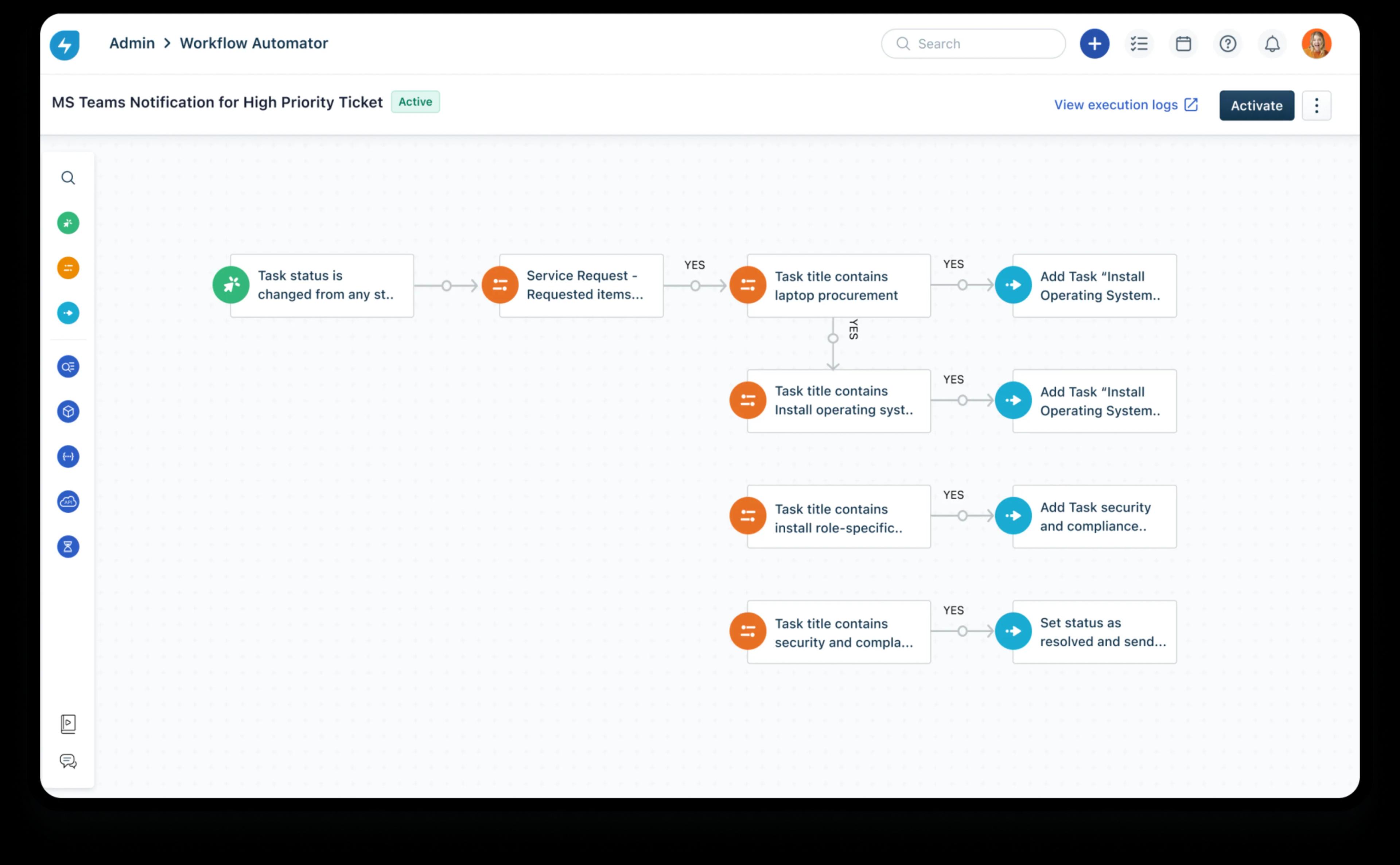Open the sidebar node search
Viewport: 1400px width, 865px height.
(x=68, y=178)
